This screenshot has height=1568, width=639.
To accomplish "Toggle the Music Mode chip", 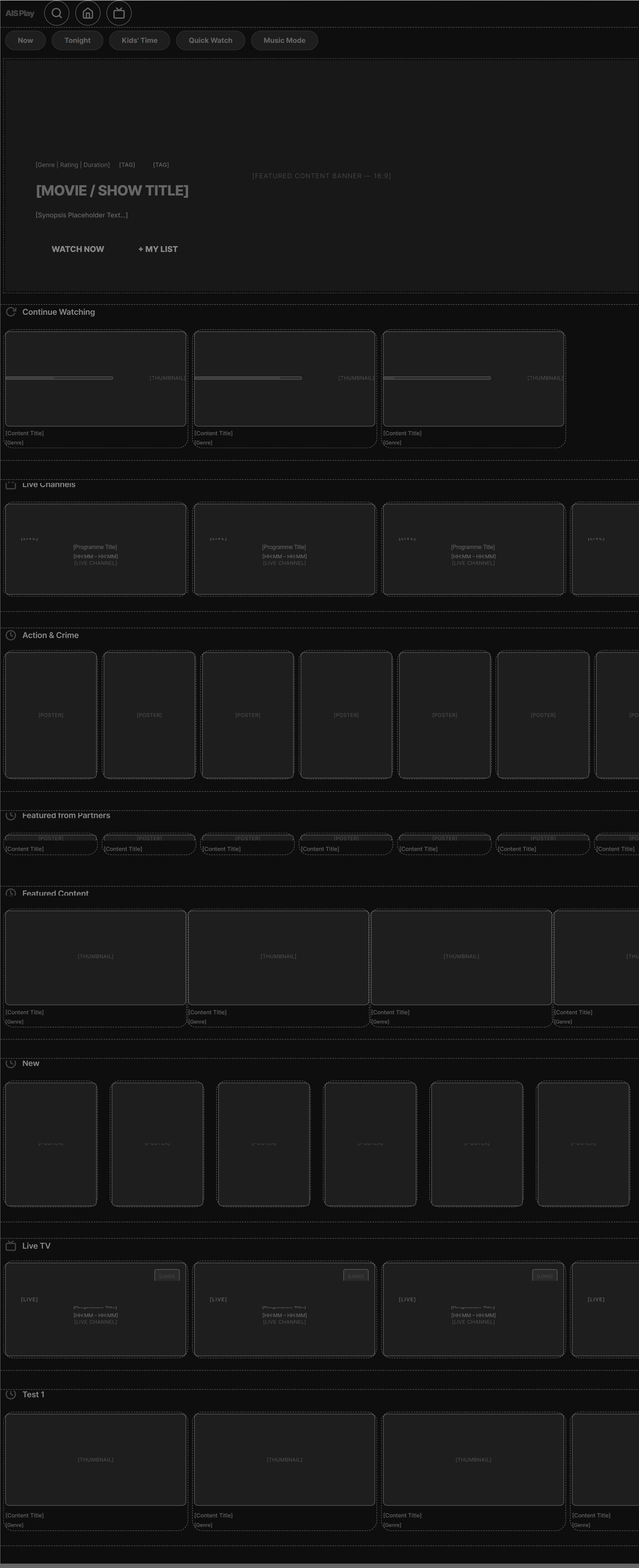I will click(x=284, y=40).
